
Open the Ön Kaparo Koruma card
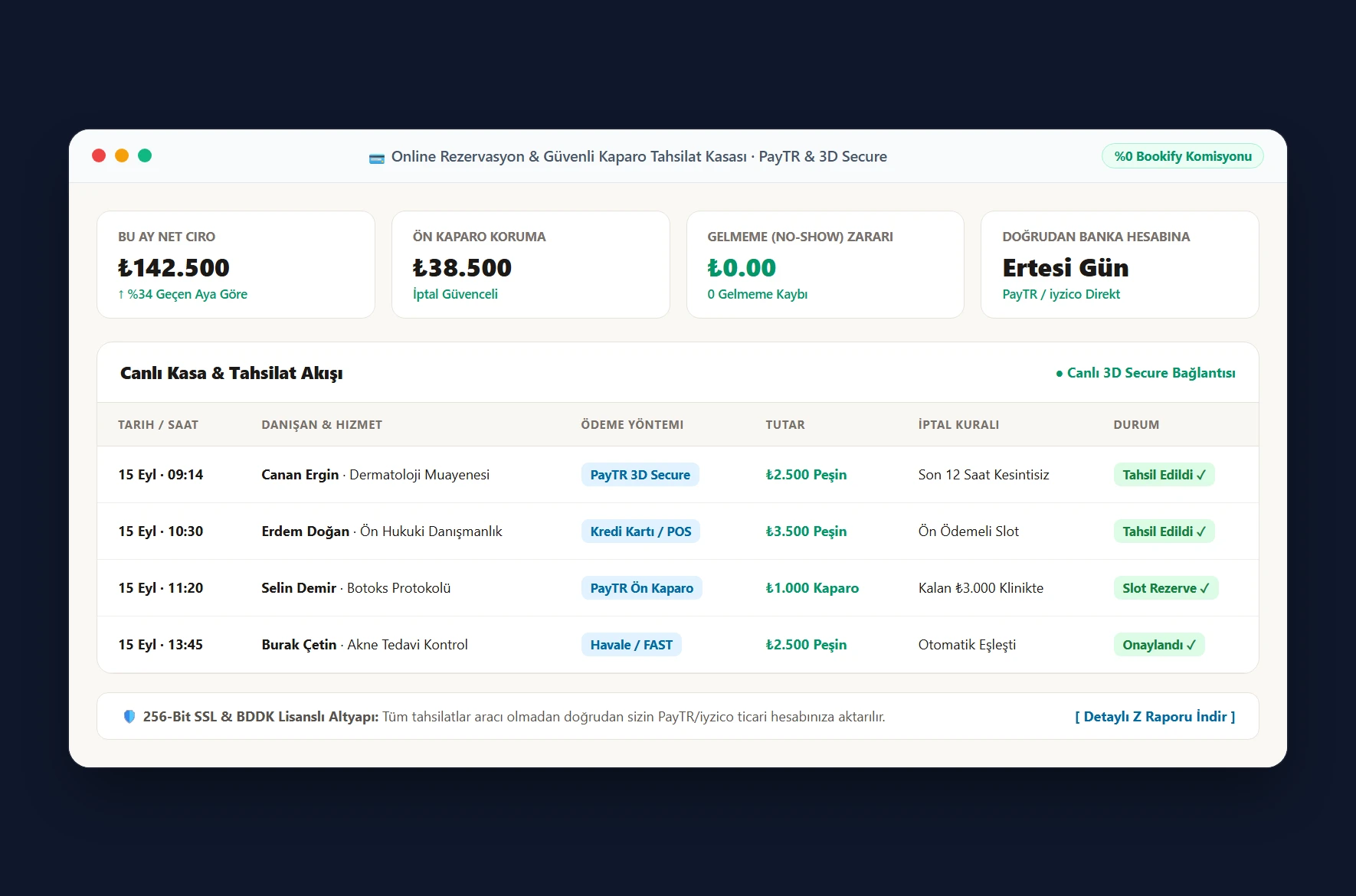click(x=531, y=264)
